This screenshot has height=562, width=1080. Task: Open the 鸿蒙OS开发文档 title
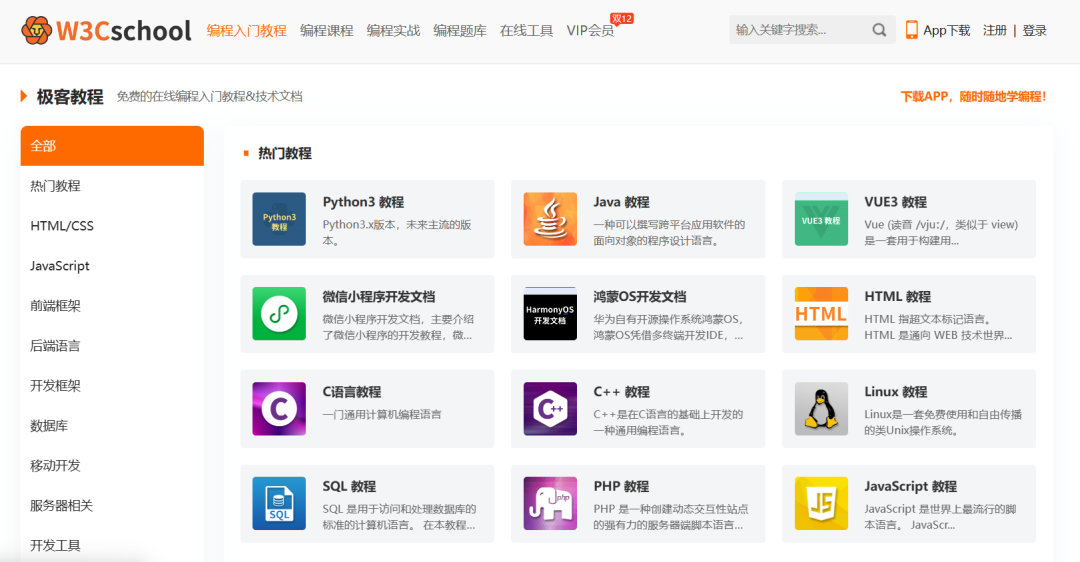tap(640, 297)
